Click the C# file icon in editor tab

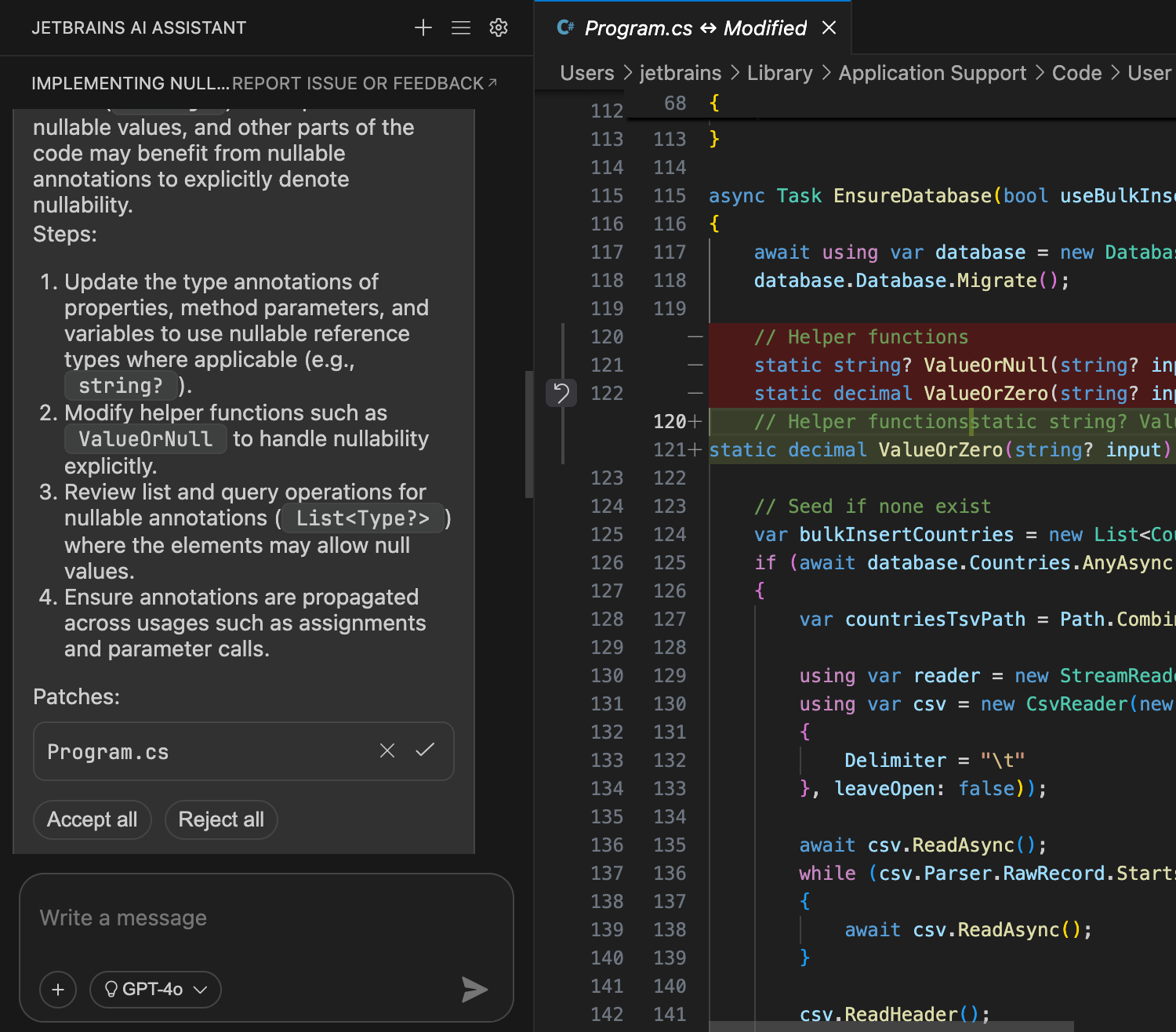pos(566,27)
